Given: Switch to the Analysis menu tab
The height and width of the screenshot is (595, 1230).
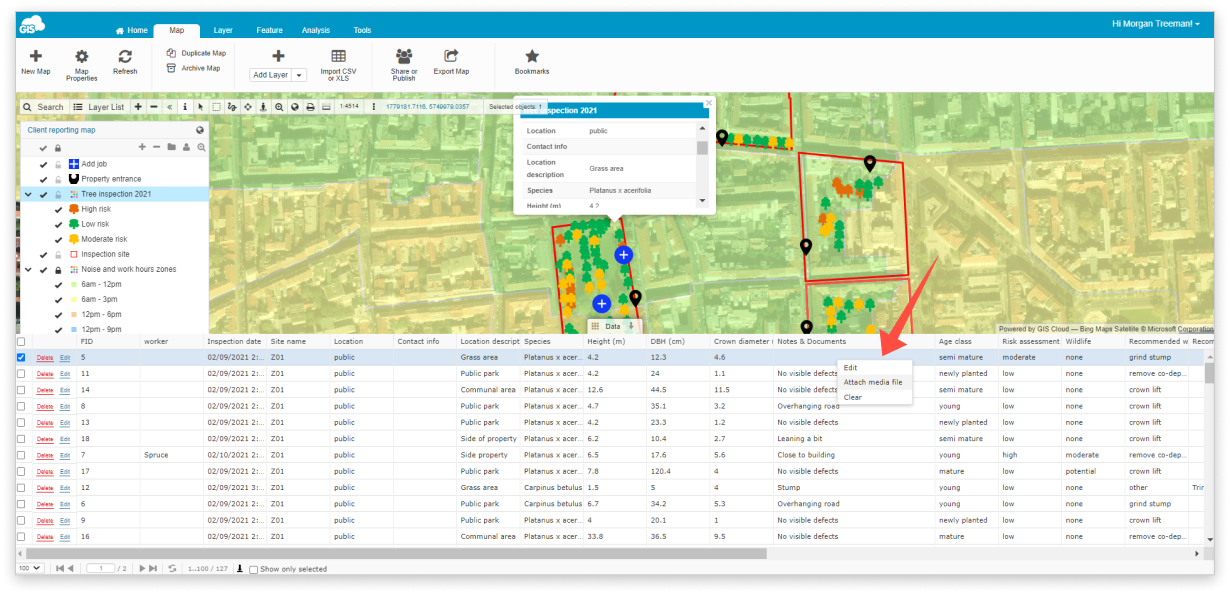Looking at the screenshot, I should [316, 30].
